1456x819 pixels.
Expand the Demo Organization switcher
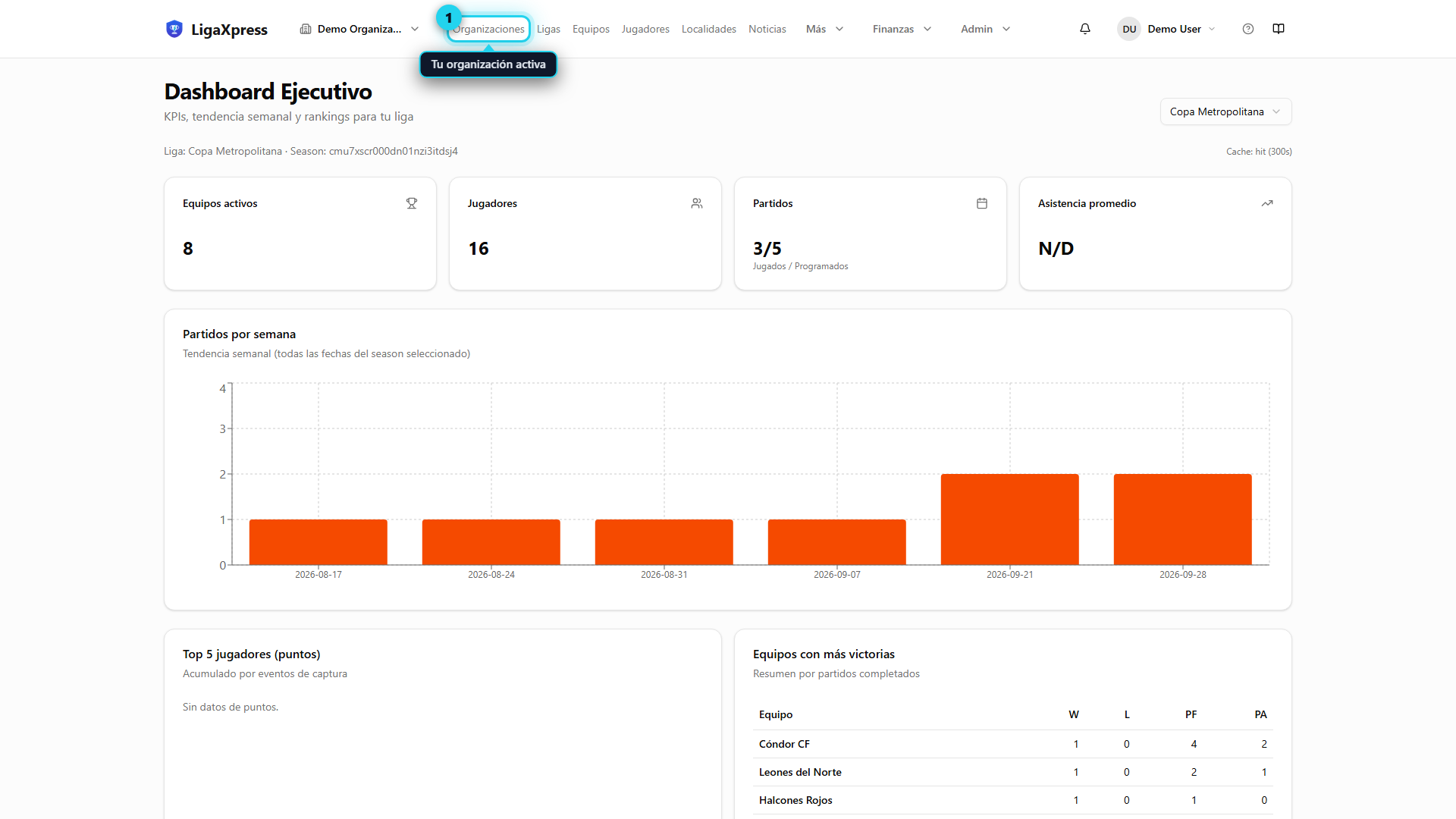pyautogui.click(x=359, y=29)
